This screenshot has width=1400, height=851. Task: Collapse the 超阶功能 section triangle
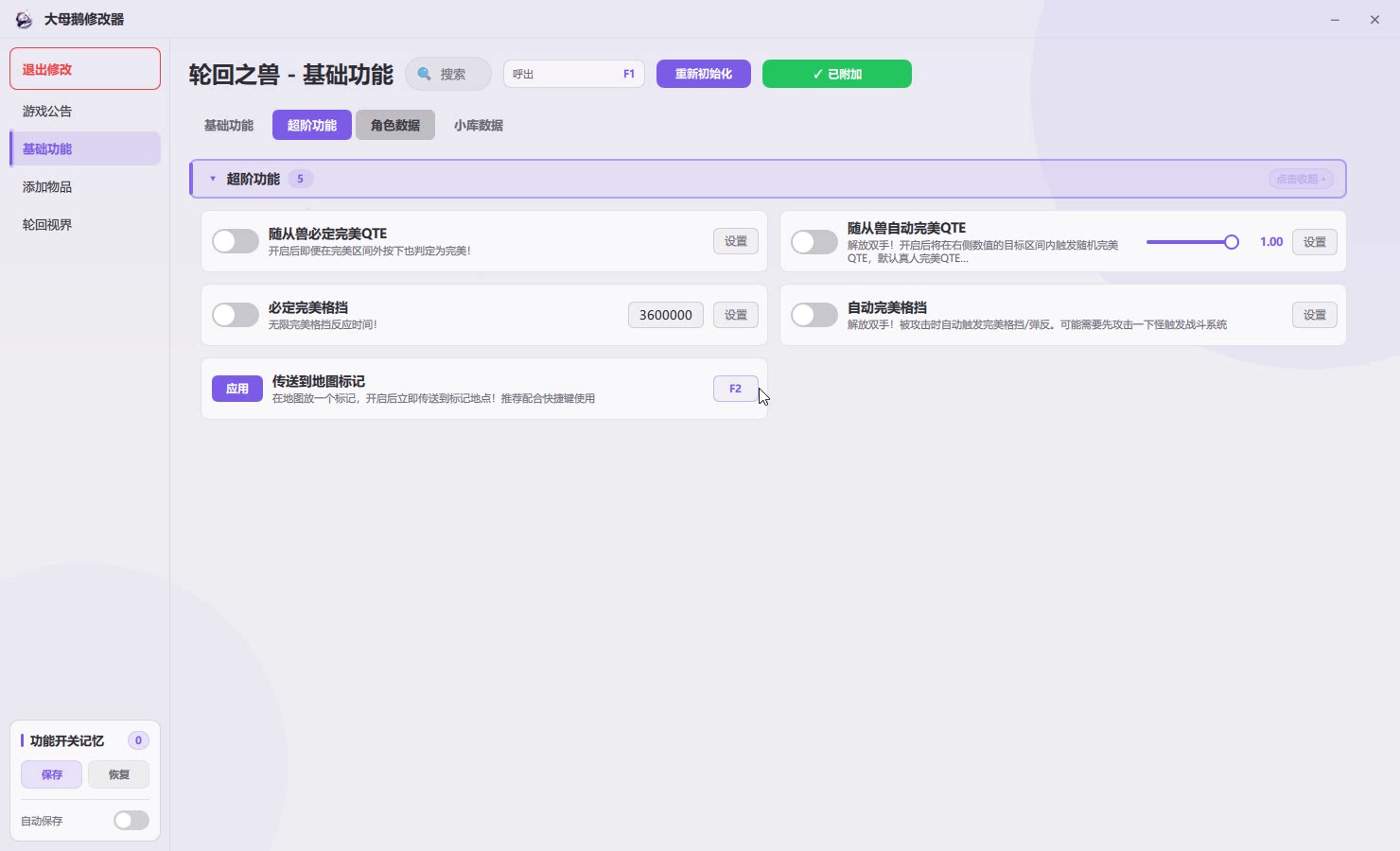pyautogui.click(x=213, y=179)
